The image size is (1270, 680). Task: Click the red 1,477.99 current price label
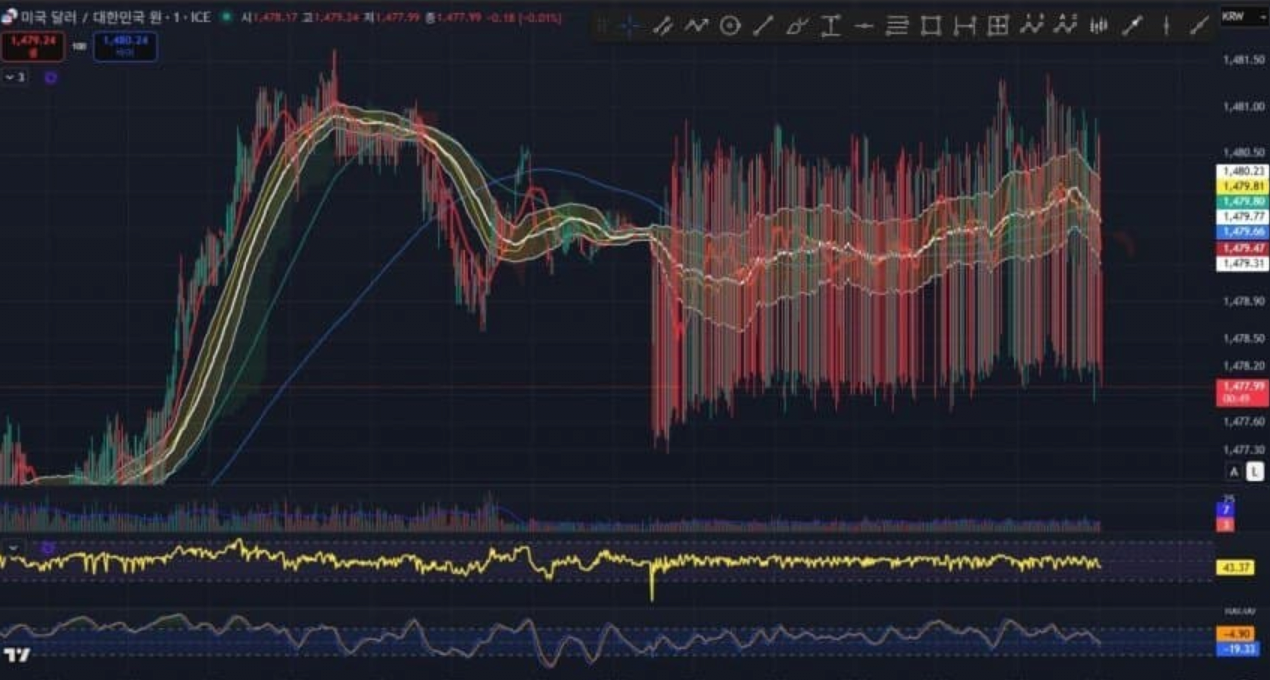click(1241, 386)
